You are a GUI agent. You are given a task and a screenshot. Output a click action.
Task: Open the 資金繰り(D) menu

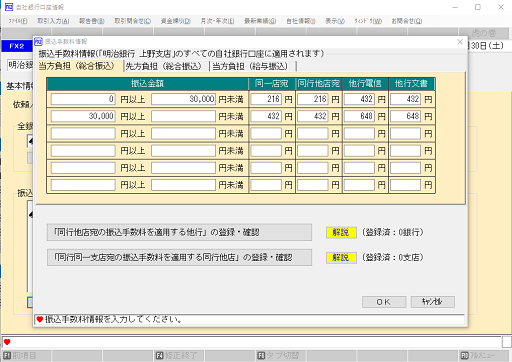176,21
